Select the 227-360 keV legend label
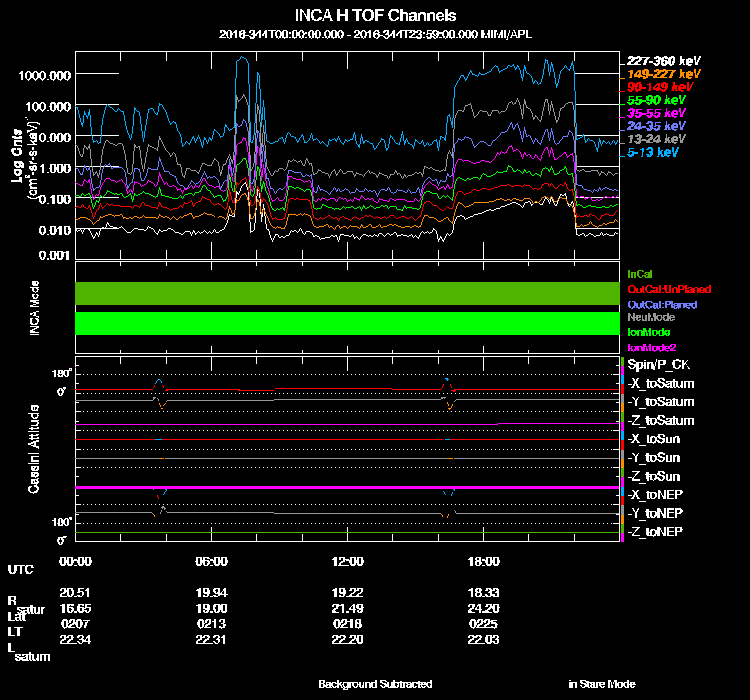The height and width of the screenshot is (700, 750). coord(663,61)
